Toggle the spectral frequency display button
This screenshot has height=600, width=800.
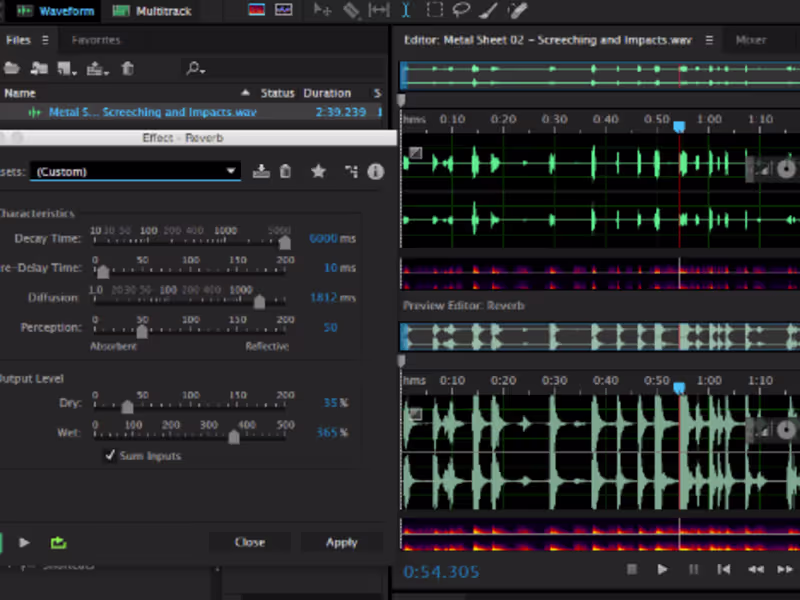tap(258, 10)
